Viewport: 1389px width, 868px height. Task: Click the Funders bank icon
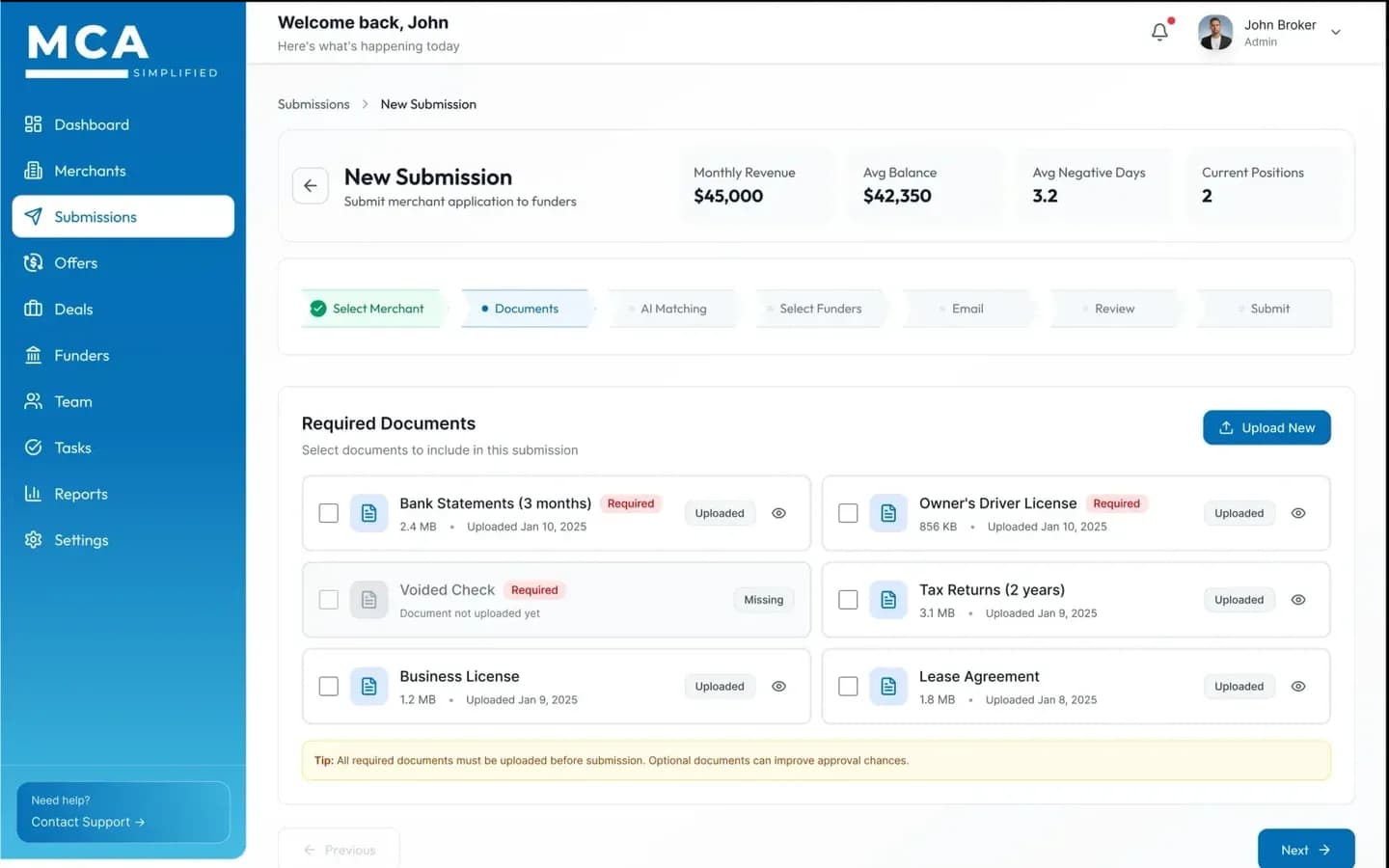(x=34, y=356)
